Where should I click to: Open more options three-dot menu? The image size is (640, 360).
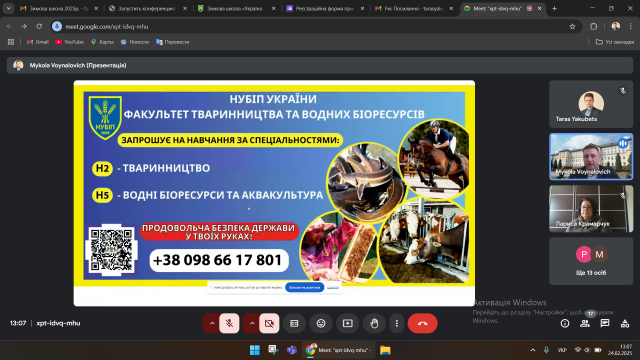(x=397, y=323)
